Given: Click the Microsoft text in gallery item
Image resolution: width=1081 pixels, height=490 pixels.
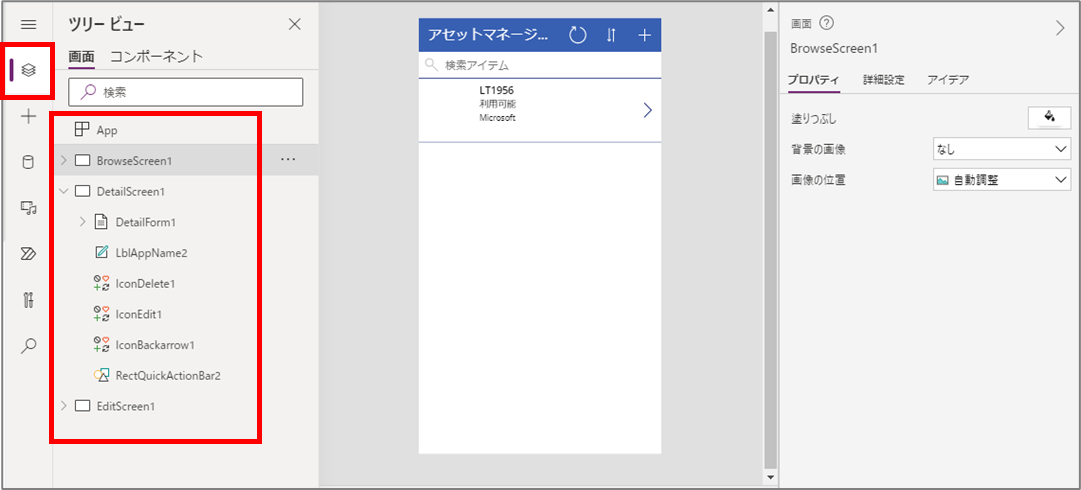Looking at the screenshot, I should pos(498,118).
